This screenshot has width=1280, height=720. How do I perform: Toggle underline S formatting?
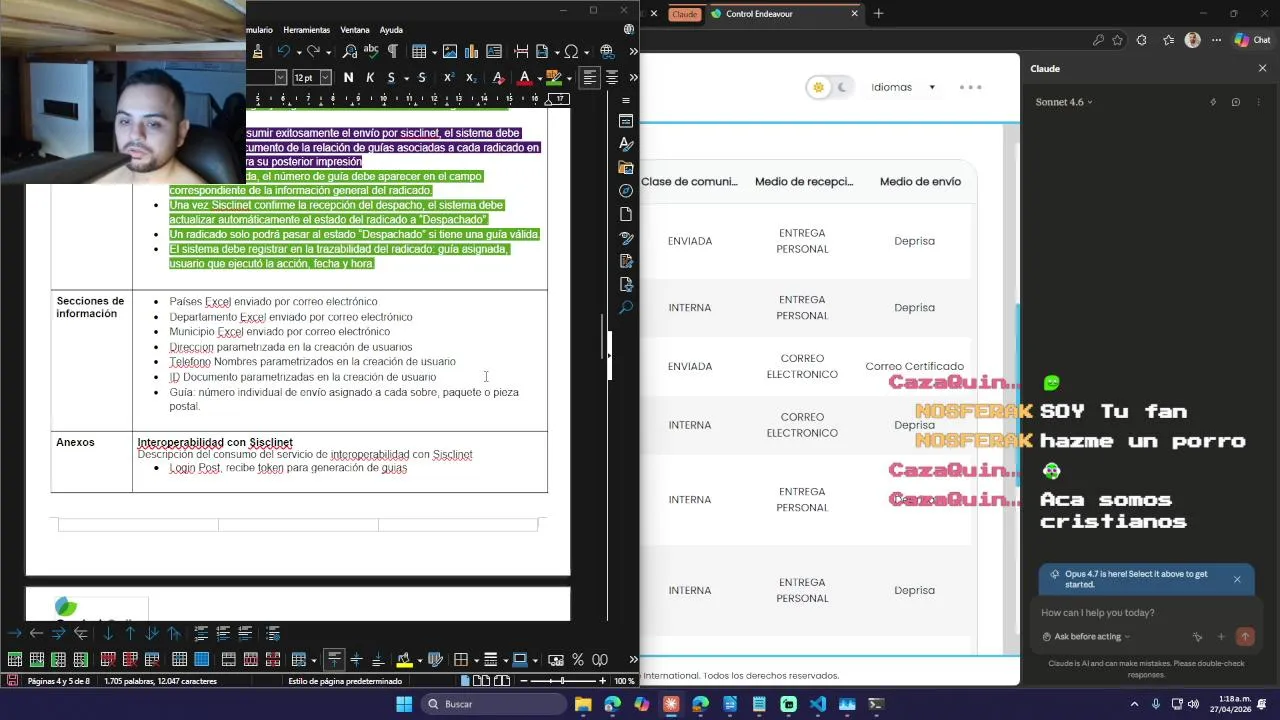tap(391, 78)
